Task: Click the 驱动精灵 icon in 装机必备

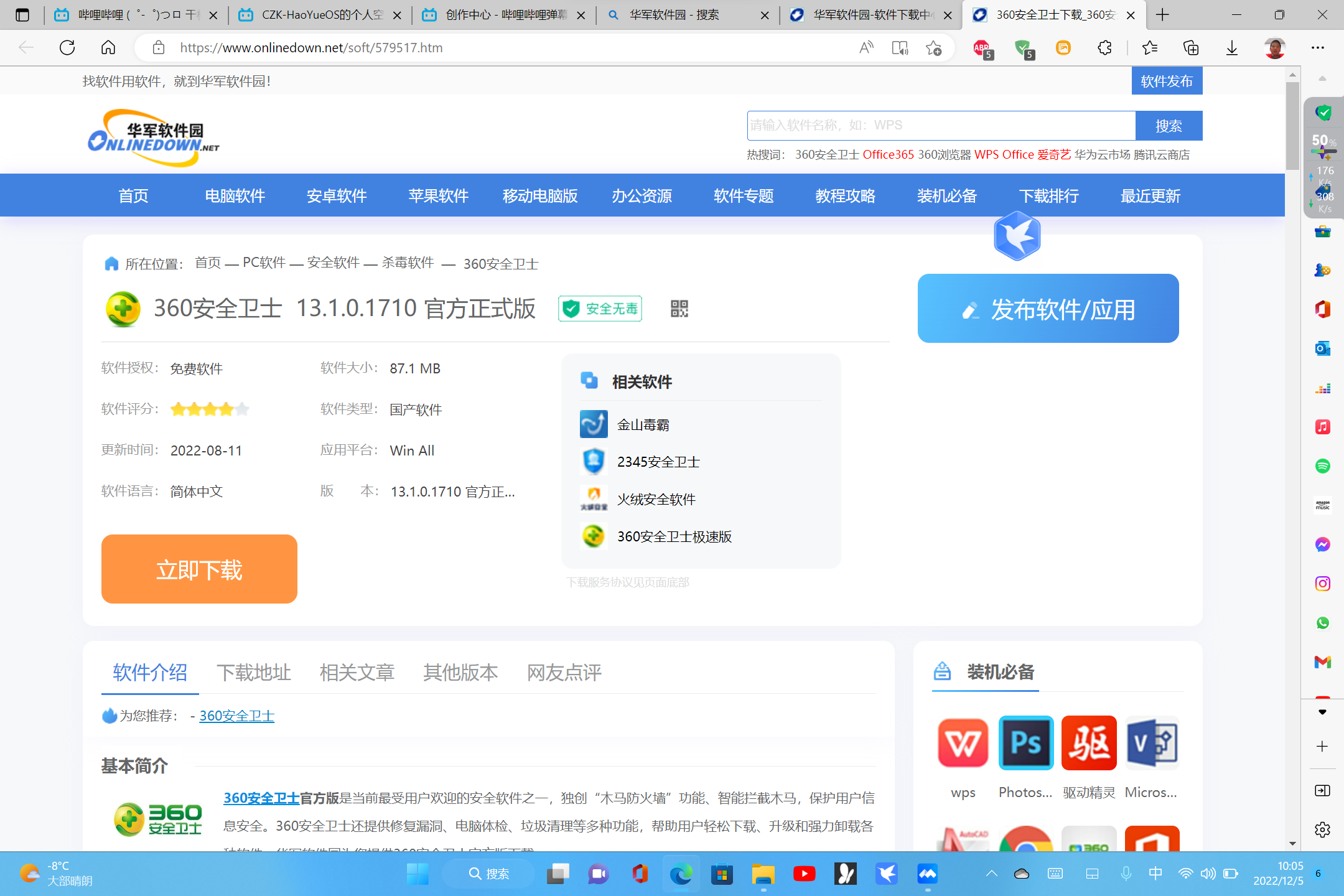Action: 1089,743
